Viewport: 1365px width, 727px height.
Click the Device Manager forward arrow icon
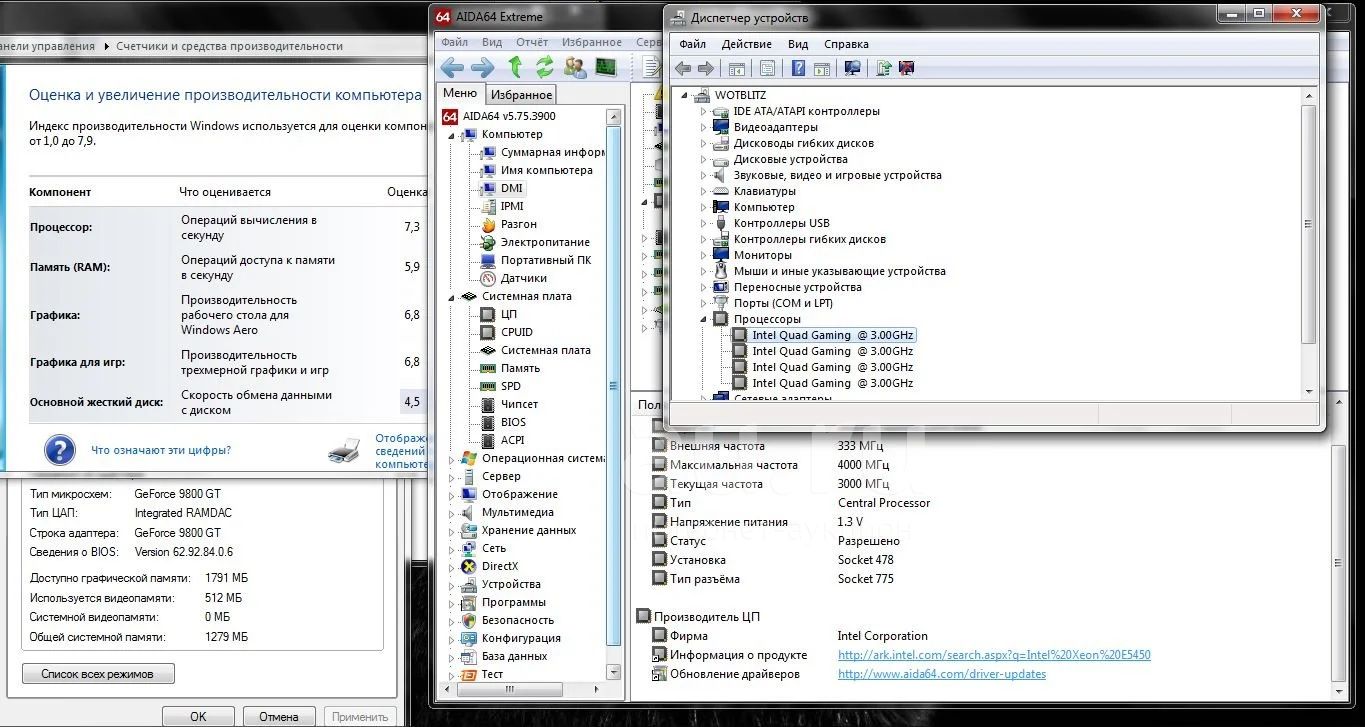706,68
